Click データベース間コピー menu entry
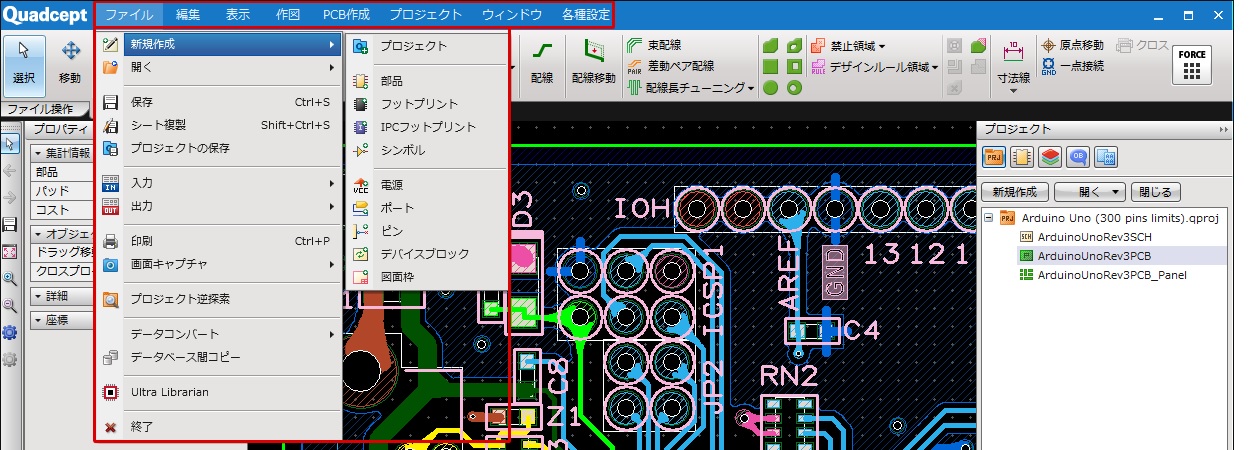The image size is (1250, 450). [220, 357]
